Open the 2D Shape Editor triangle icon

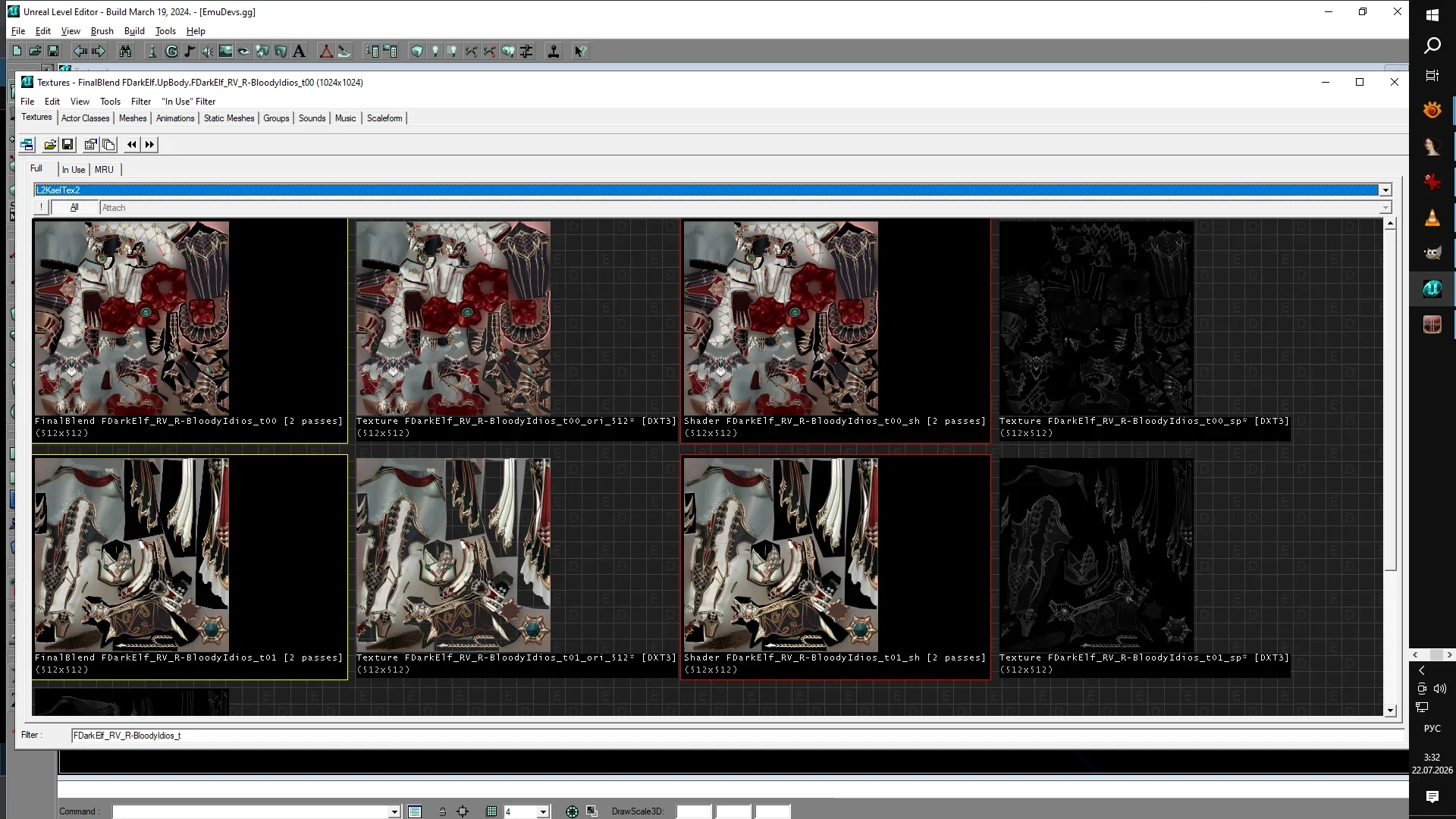pyautogui.click(x=326, y=51)
